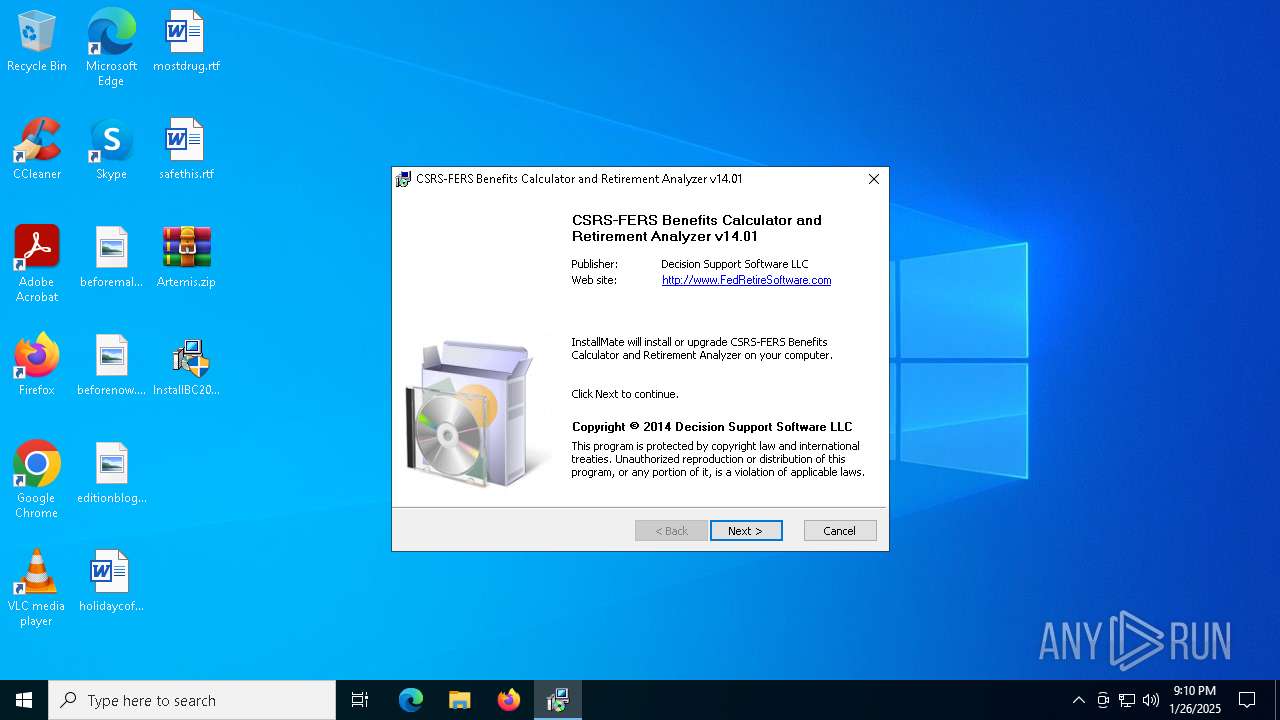Select the beforemal... image file icon
Image resolution: width=1280 pixels, height=720 pixels.
(x=111, y=257)
